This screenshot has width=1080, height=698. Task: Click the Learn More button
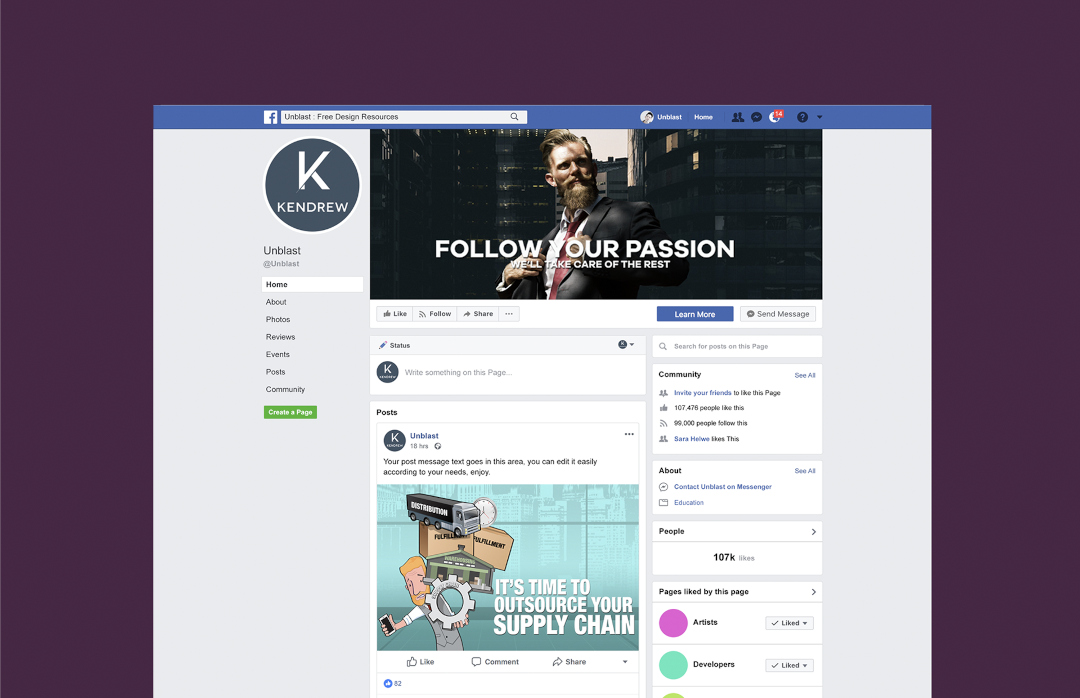click(x=695, y=314)
